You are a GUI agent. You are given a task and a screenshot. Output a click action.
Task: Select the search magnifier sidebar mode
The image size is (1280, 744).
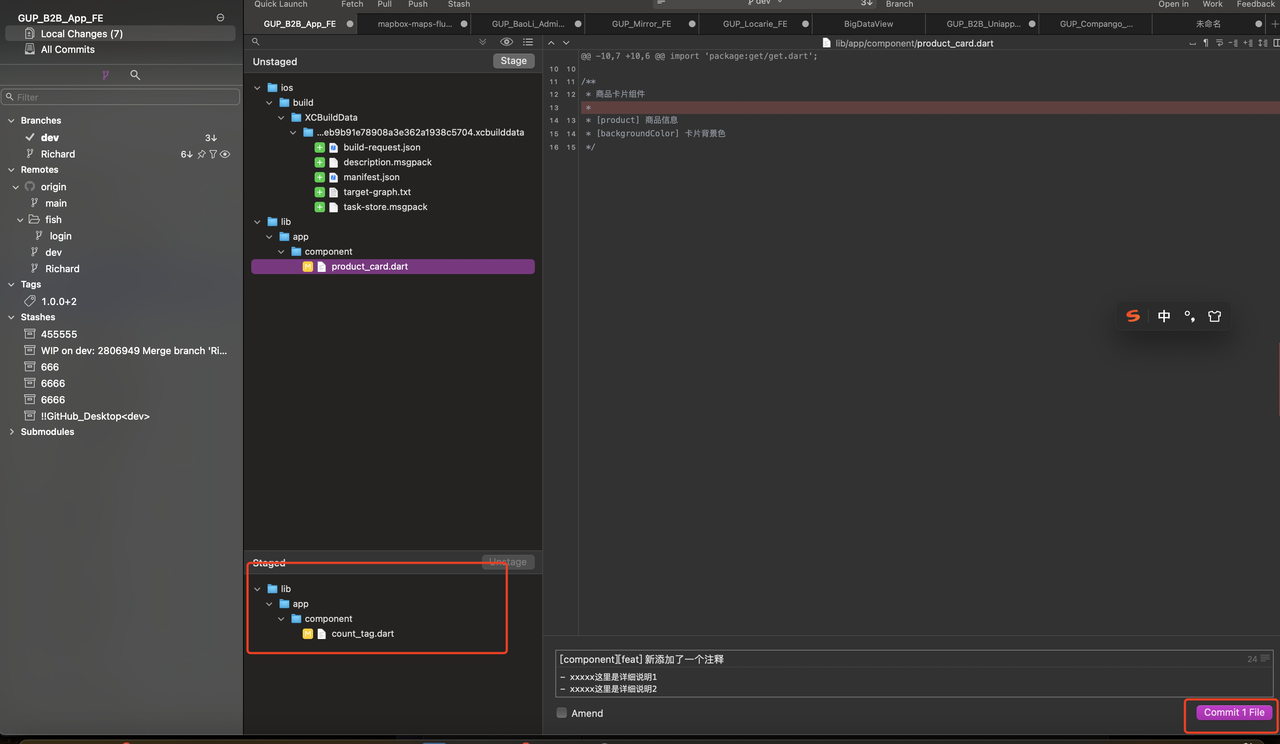[135, 75]
